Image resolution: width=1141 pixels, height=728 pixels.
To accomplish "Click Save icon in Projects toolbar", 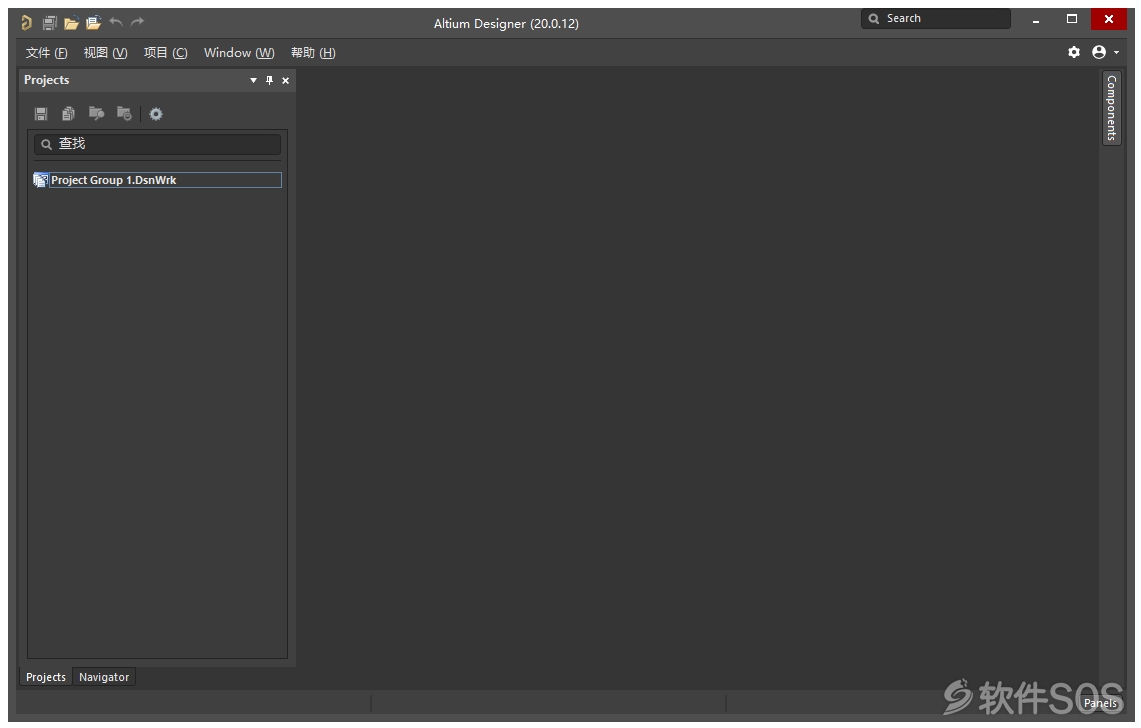I will click(x=41, y=114).
